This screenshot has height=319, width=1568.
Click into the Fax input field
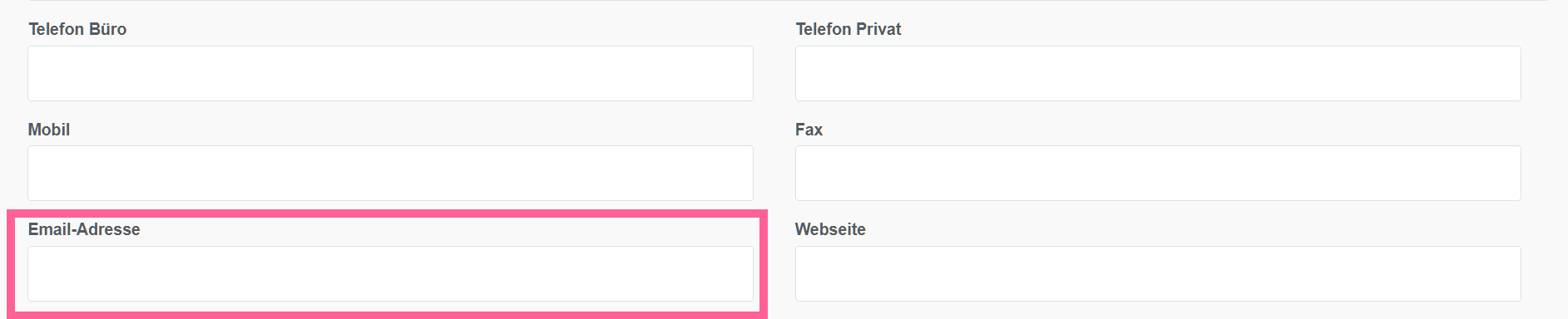(1158, 174)
